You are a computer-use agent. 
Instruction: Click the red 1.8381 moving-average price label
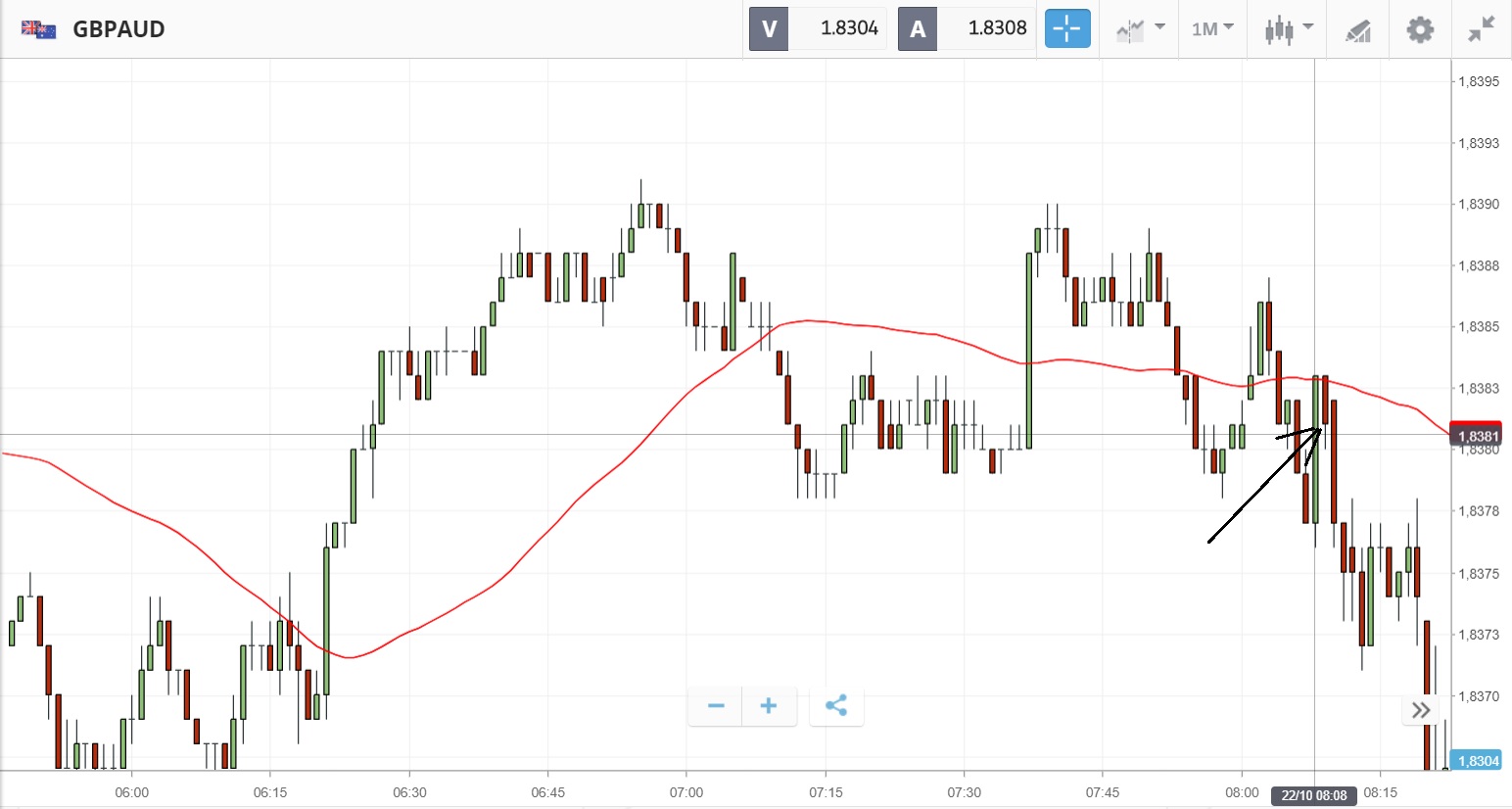1476,436
